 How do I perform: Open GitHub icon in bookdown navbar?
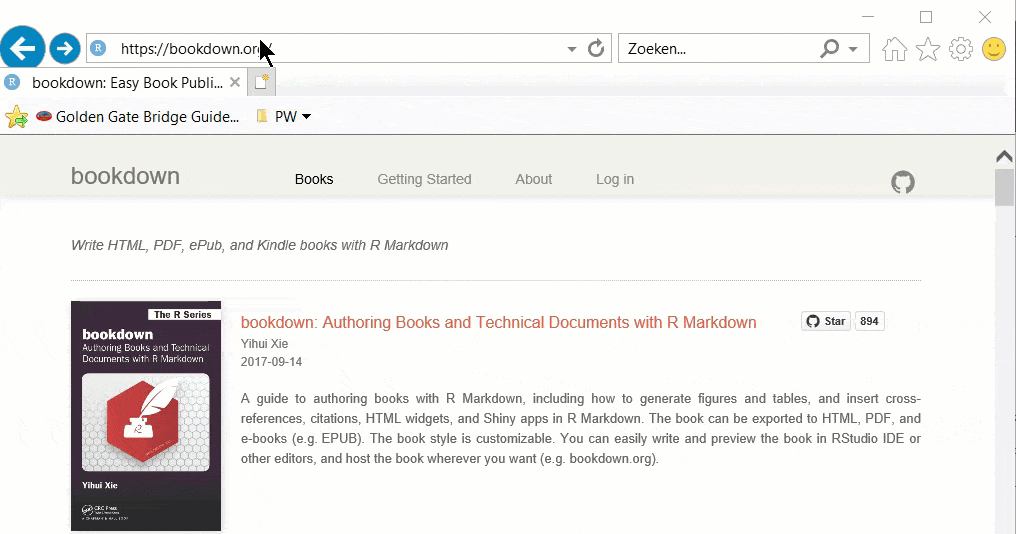point(902,182)
